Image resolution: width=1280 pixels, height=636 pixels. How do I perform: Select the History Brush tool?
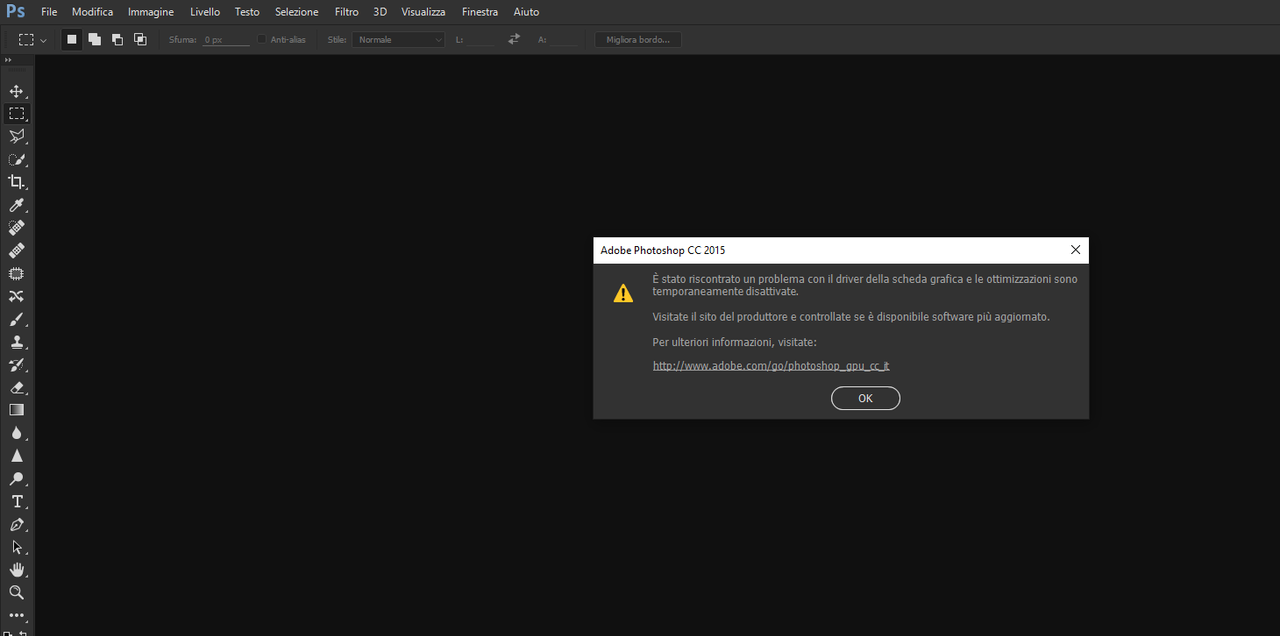click(16, 365)
